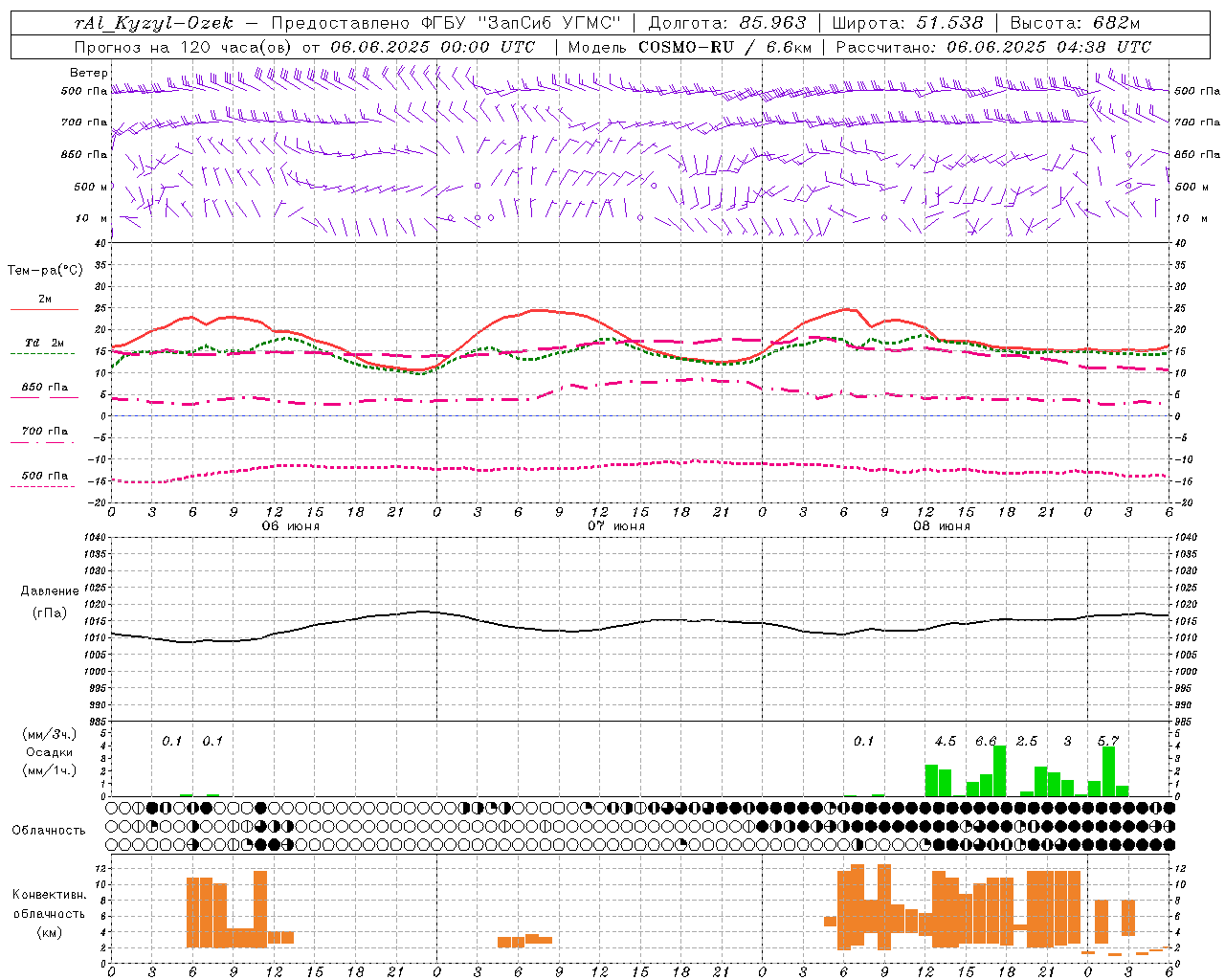
Task: Click the 07 июня date label
Action: [x=615, y=526]
